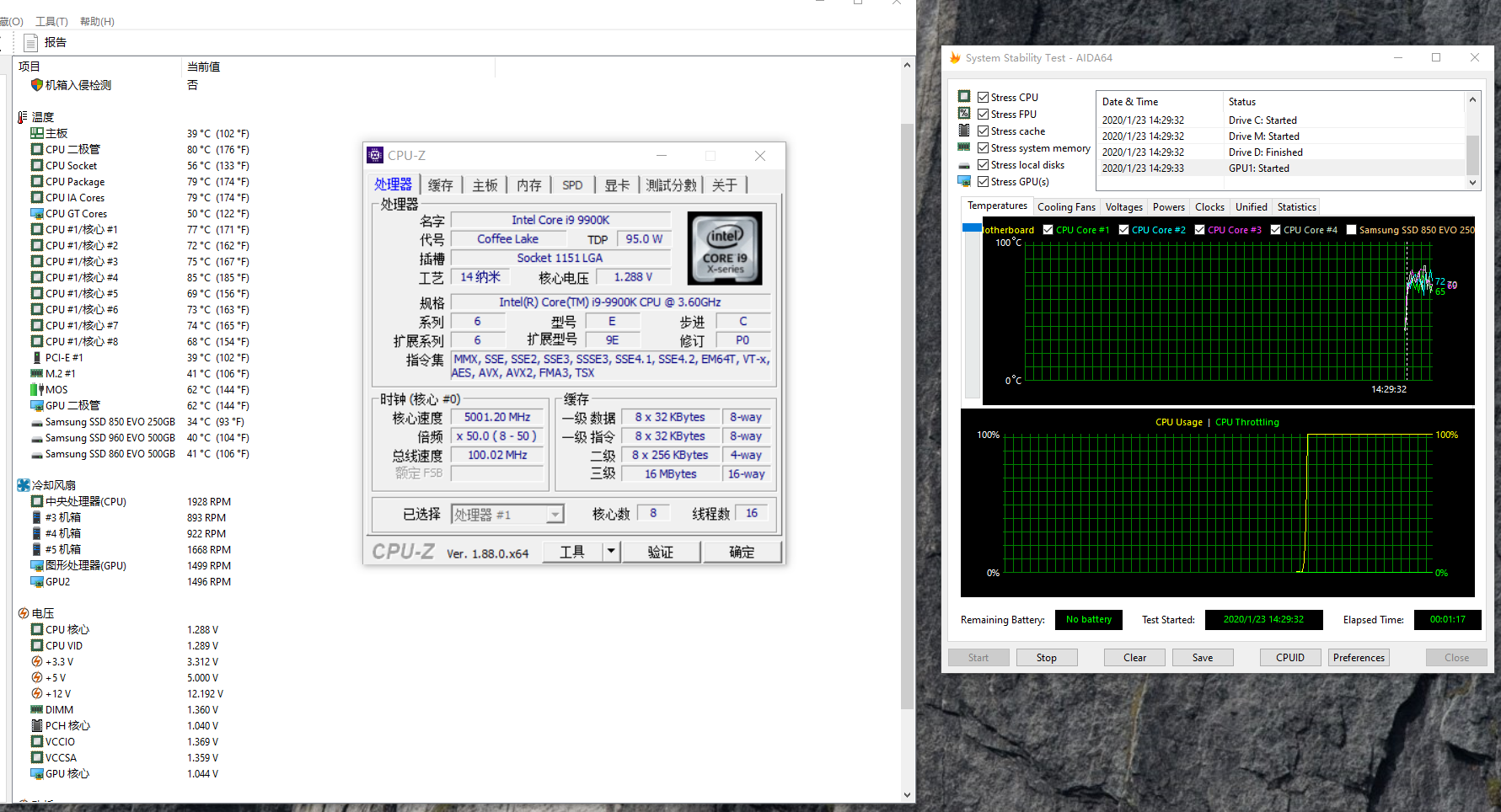Click the disk icon beside Stress local disks

(963, 164)
